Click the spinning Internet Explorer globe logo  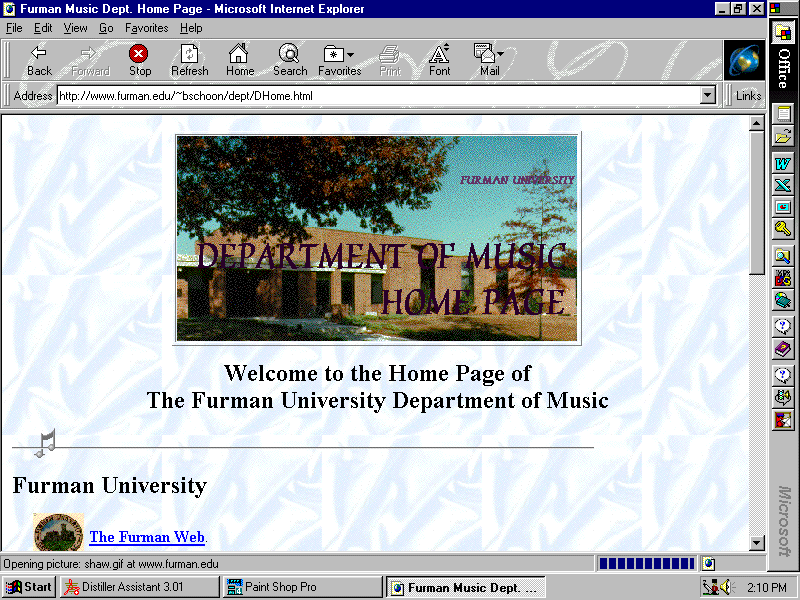(744, 60)
